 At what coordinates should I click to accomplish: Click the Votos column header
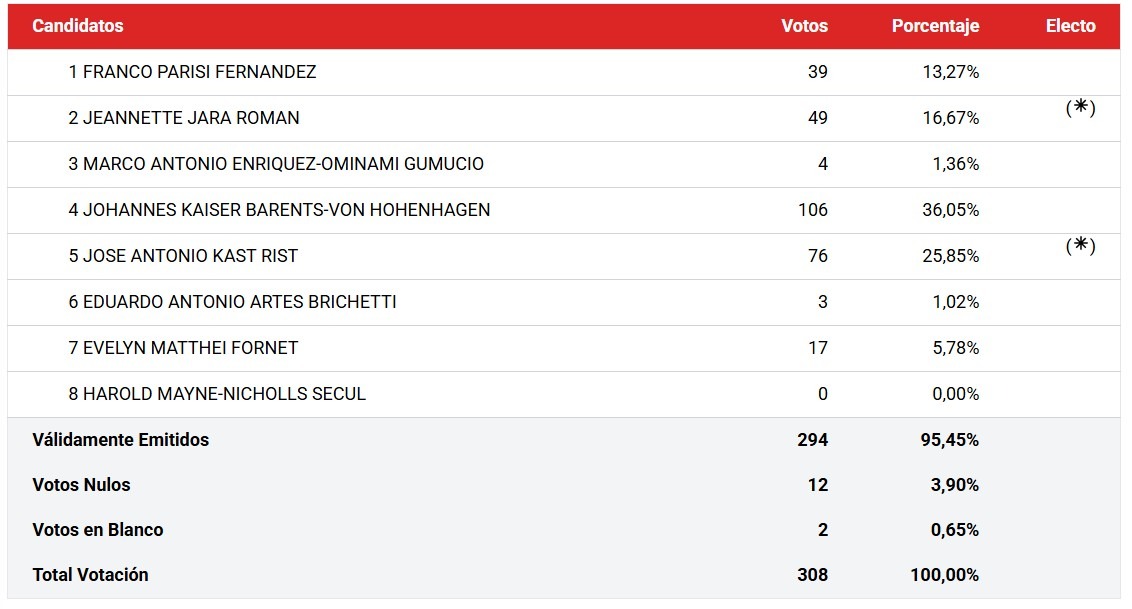tap(804, 26)
